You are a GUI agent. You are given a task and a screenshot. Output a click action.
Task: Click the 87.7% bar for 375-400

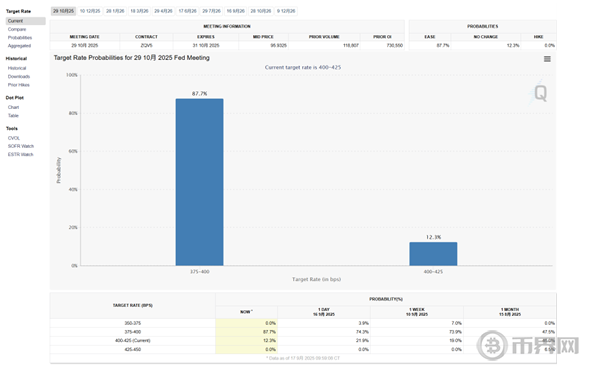coord(199,182)
